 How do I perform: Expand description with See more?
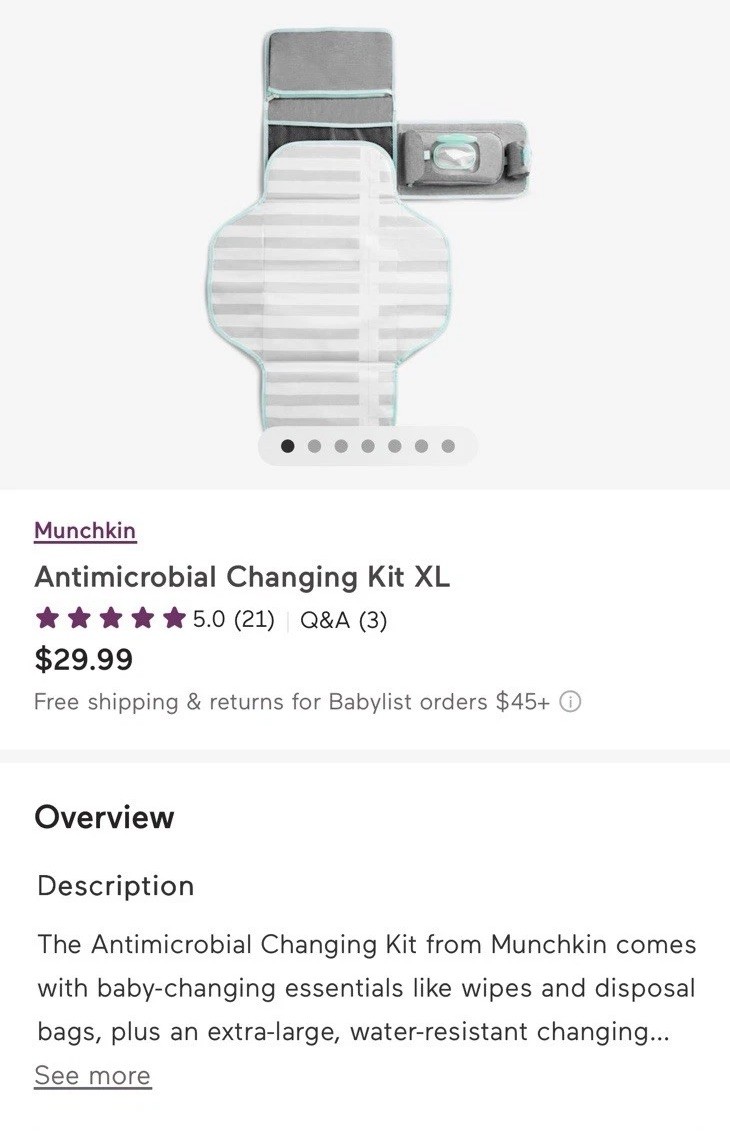point(92,1075)
